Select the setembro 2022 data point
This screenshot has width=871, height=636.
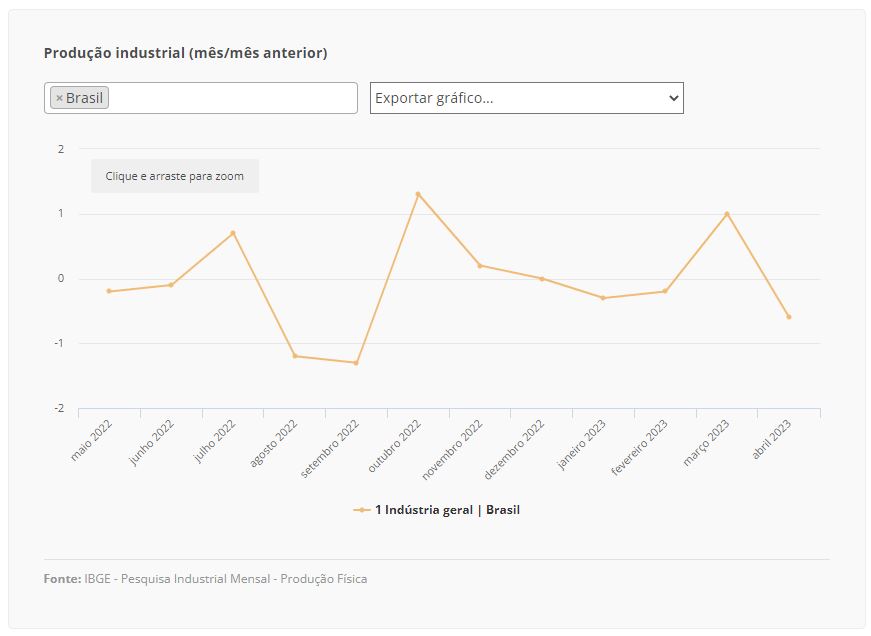tap(356, 363)
